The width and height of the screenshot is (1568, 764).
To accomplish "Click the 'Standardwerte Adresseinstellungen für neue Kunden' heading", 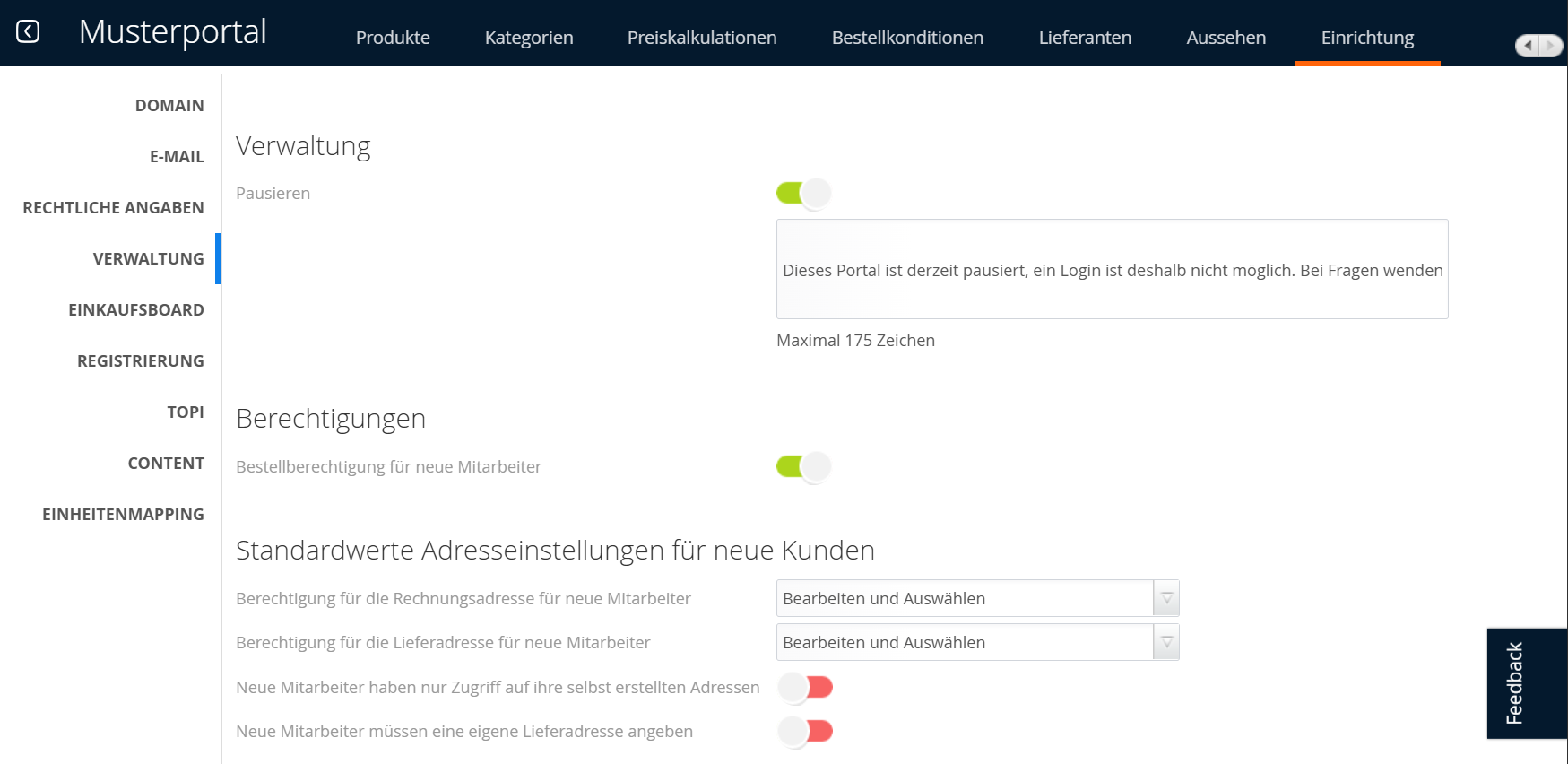I will pos(555,551).
